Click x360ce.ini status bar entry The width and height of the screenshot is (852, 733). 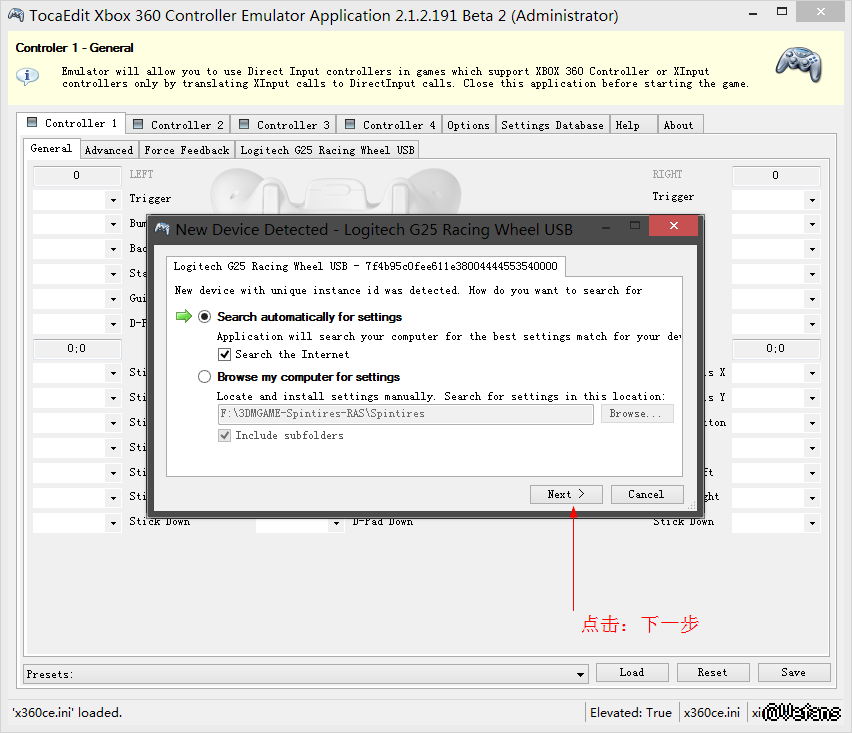click(x=712, y=712)
